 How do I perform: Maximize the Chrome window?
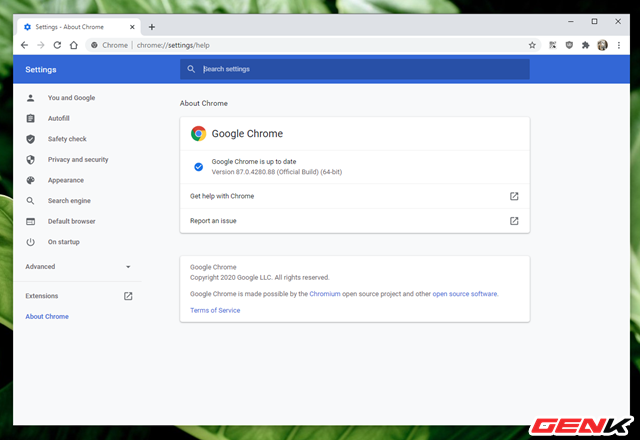point(595,22)
